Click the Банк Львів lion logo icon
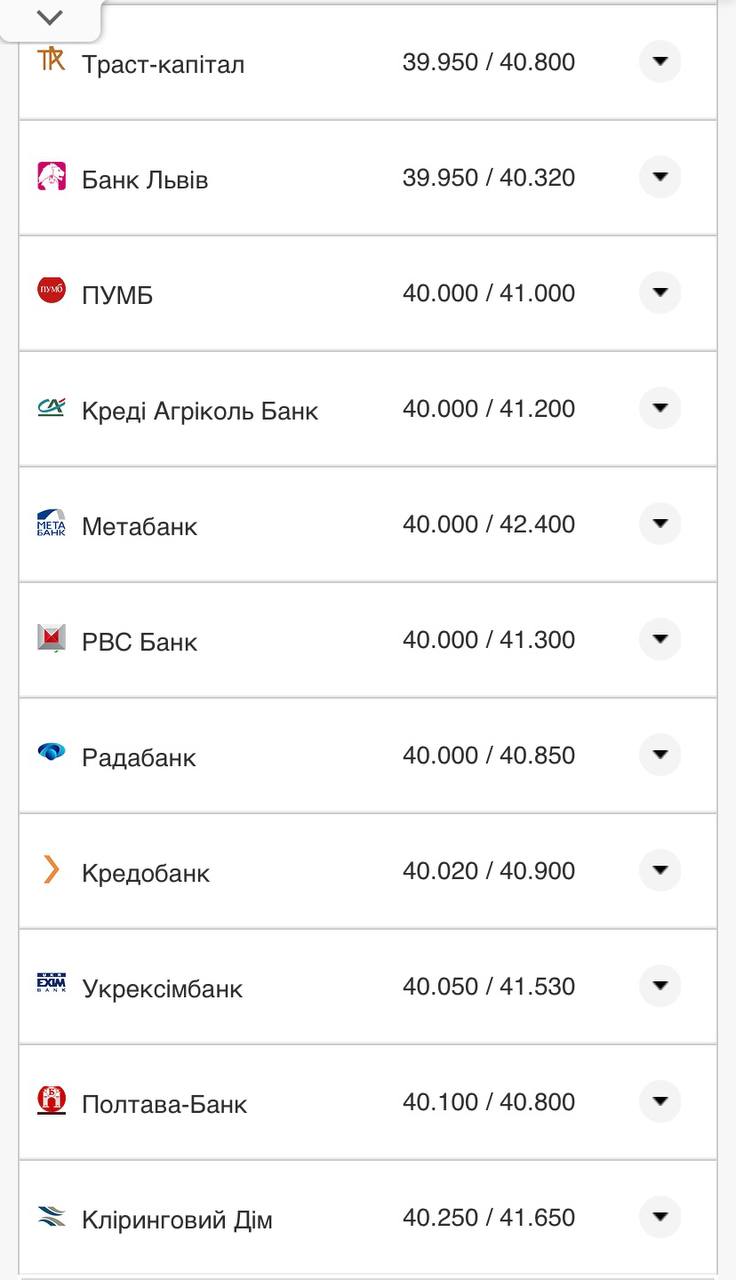This screenshot has width=736, height=1280. (x=51, y=176)
